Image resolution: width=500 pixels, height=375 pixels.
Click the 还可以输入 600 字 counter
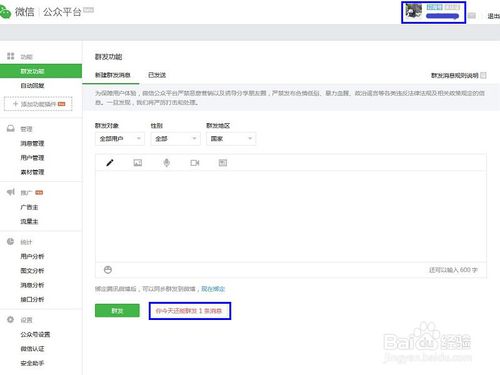click(x=453, y=270)
